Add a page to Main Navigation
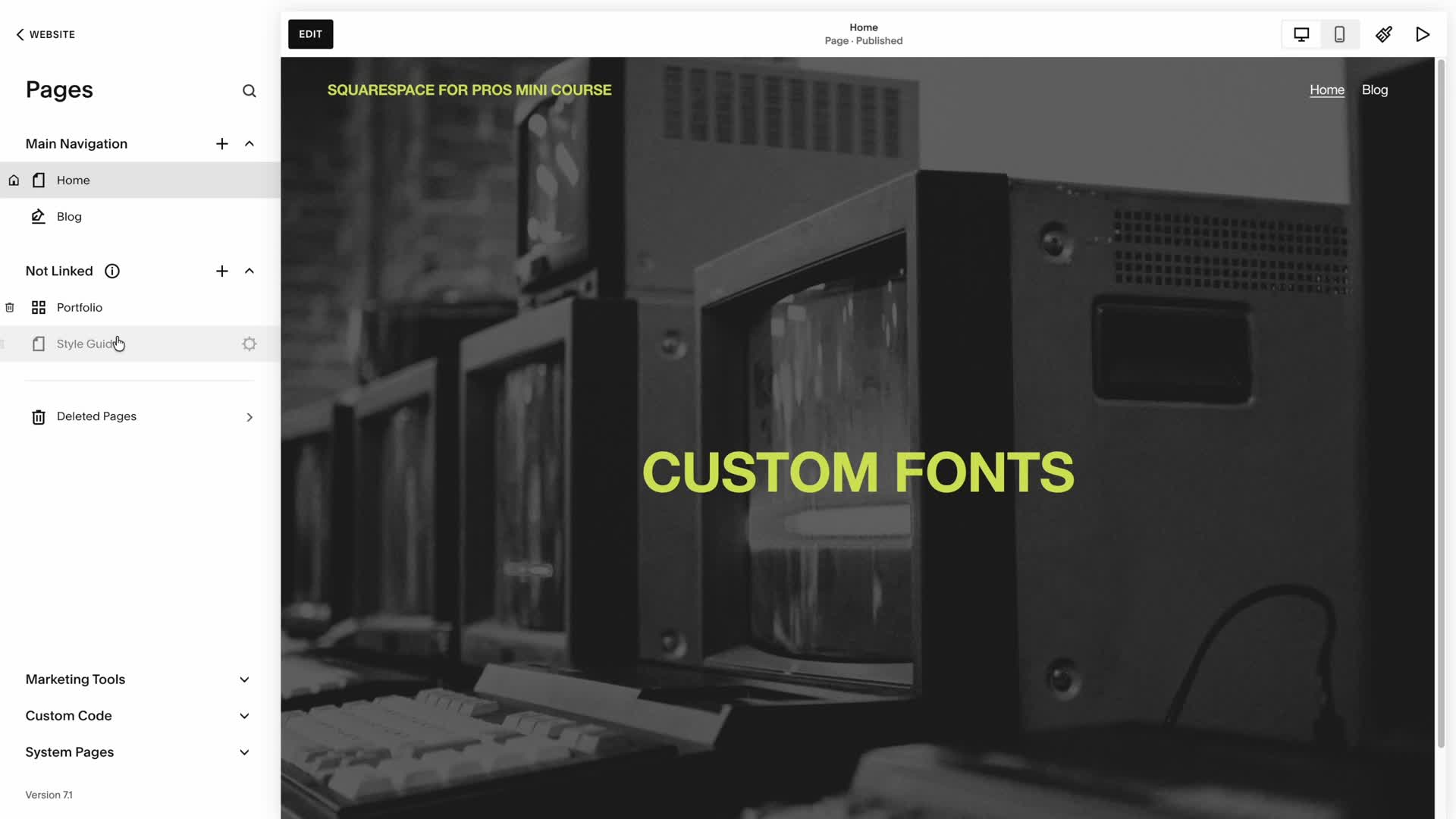This screenshot has height=819, width=1456. point(221,144)
